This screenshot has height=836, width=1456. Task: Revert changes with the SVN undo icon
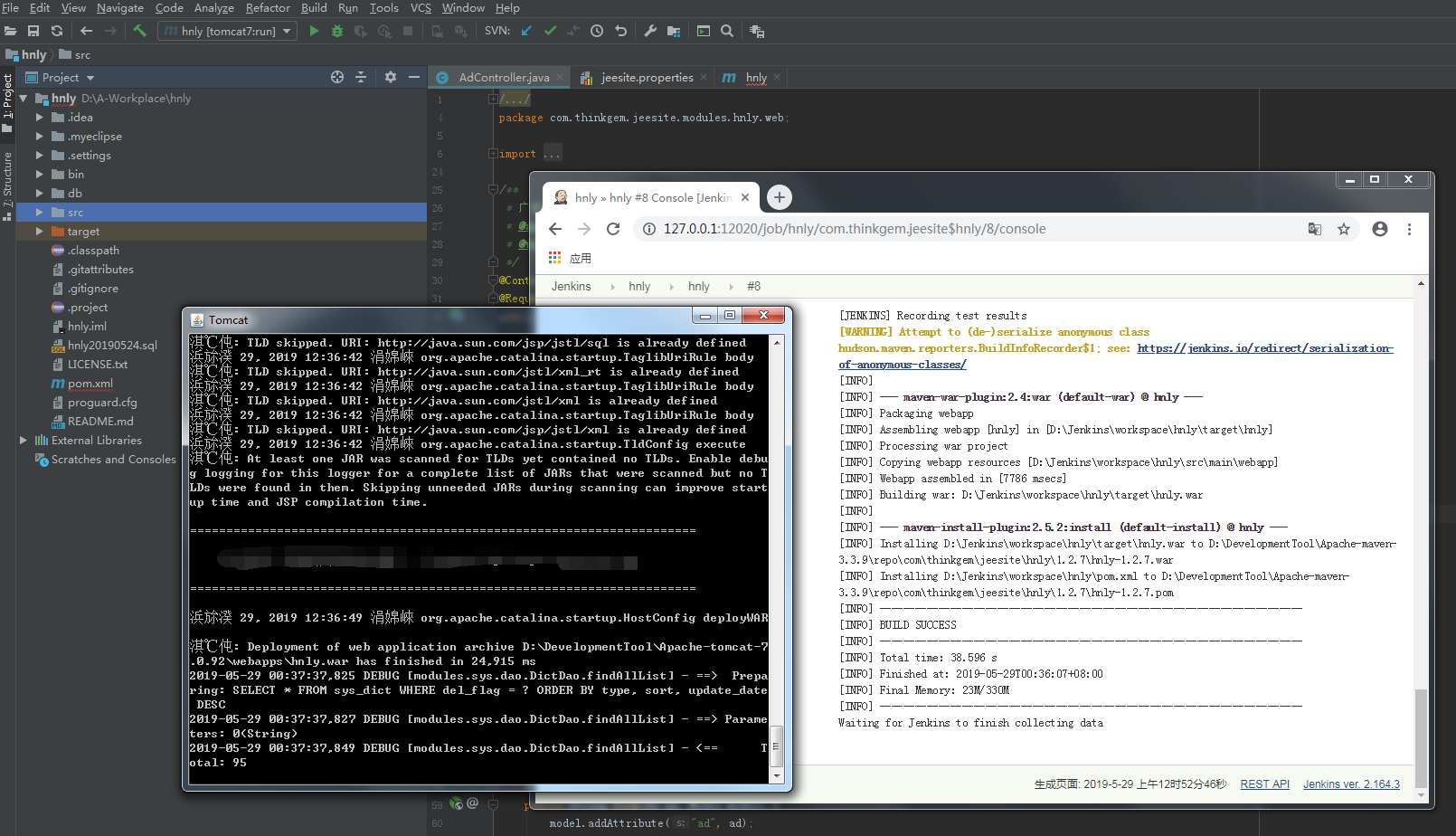click(x=620, y=31)
